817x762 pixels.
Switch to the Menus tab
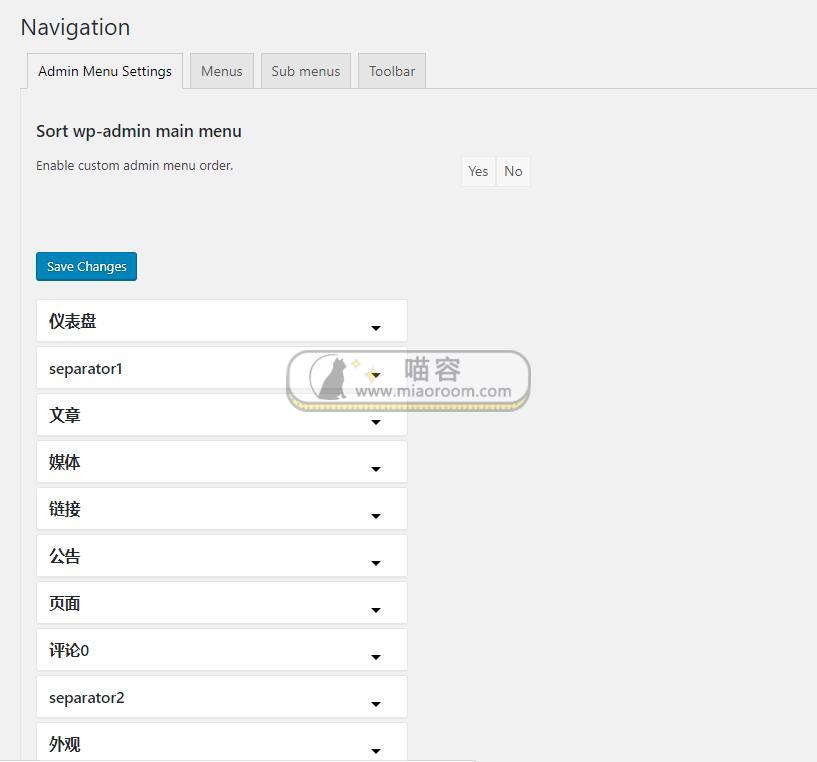pyautogui.click(x=221, y=71)
